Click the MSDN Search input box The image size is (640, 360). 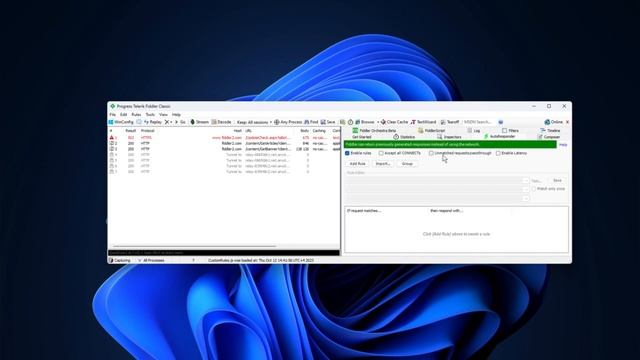pos(478,122)
